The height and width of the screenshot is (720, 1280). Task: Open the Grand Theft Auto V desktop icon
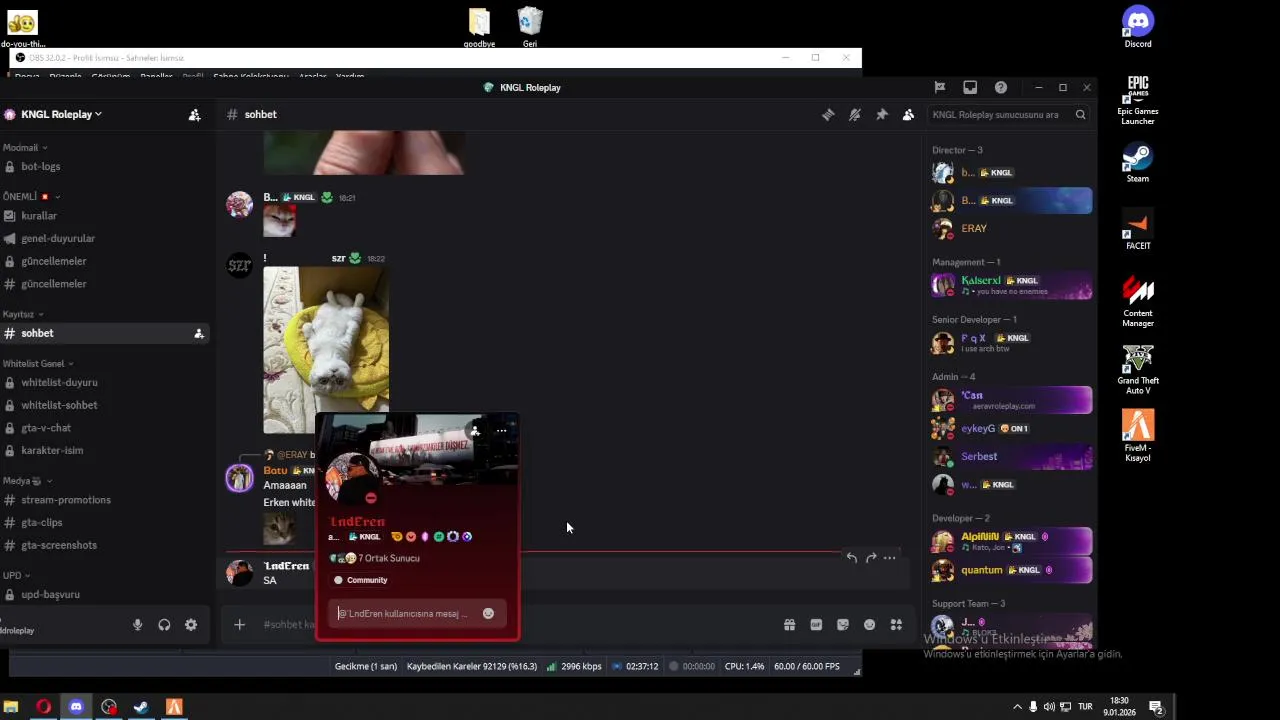click(x=1138, y=370)
